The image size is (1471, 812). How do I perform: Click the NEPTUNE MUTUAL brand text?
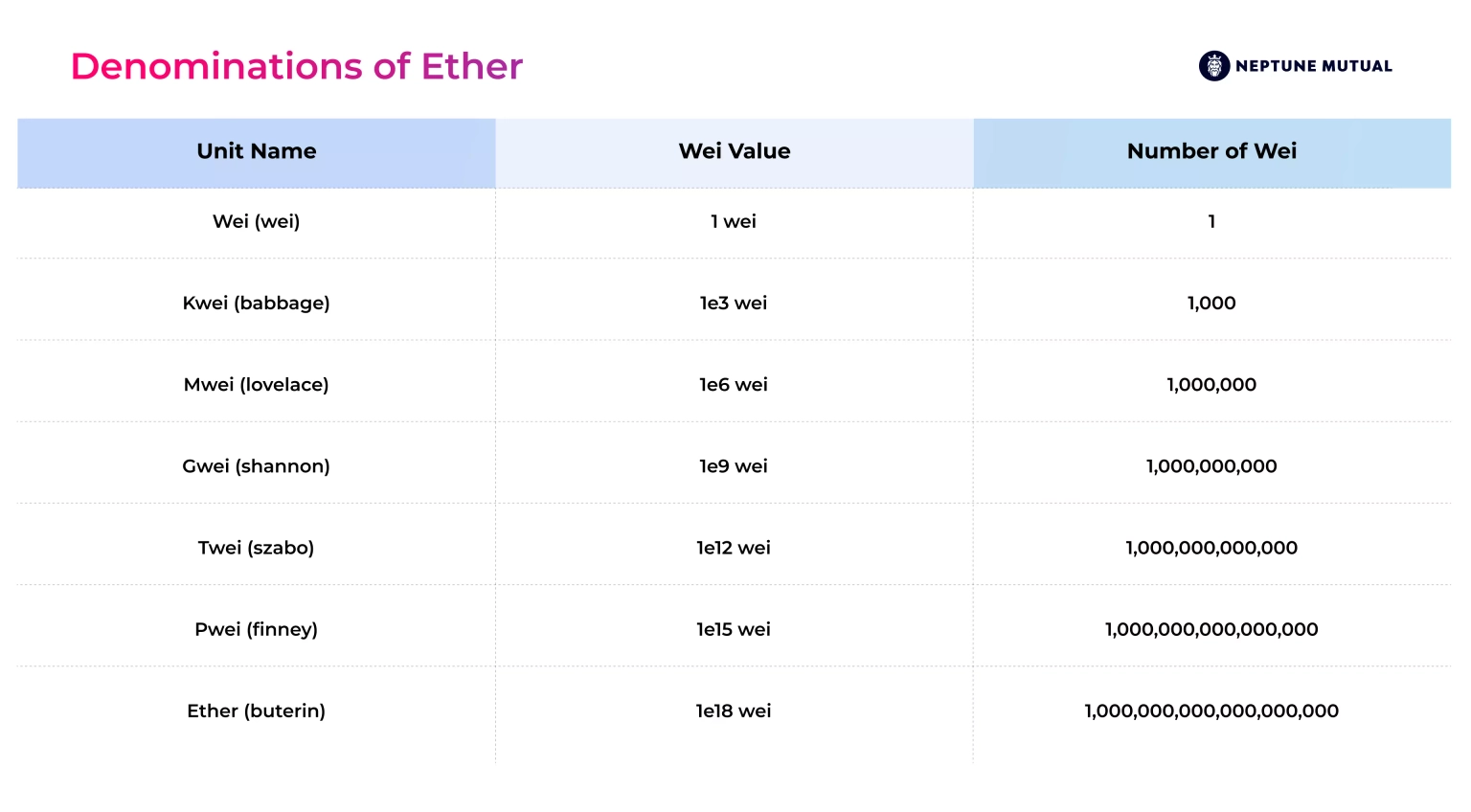[1314, 66]
